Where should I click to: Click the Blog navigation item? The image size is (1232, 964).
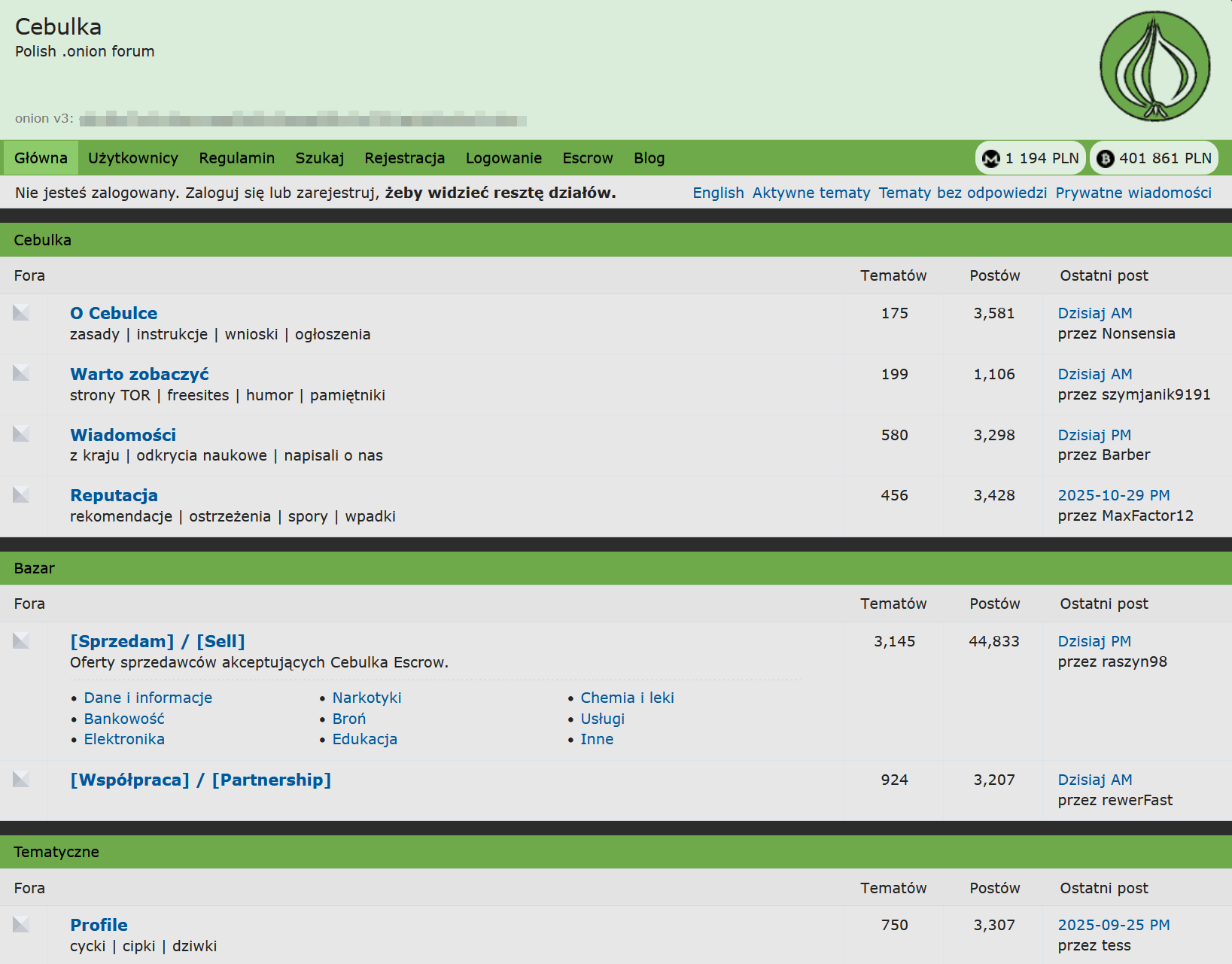coord(649,158)
